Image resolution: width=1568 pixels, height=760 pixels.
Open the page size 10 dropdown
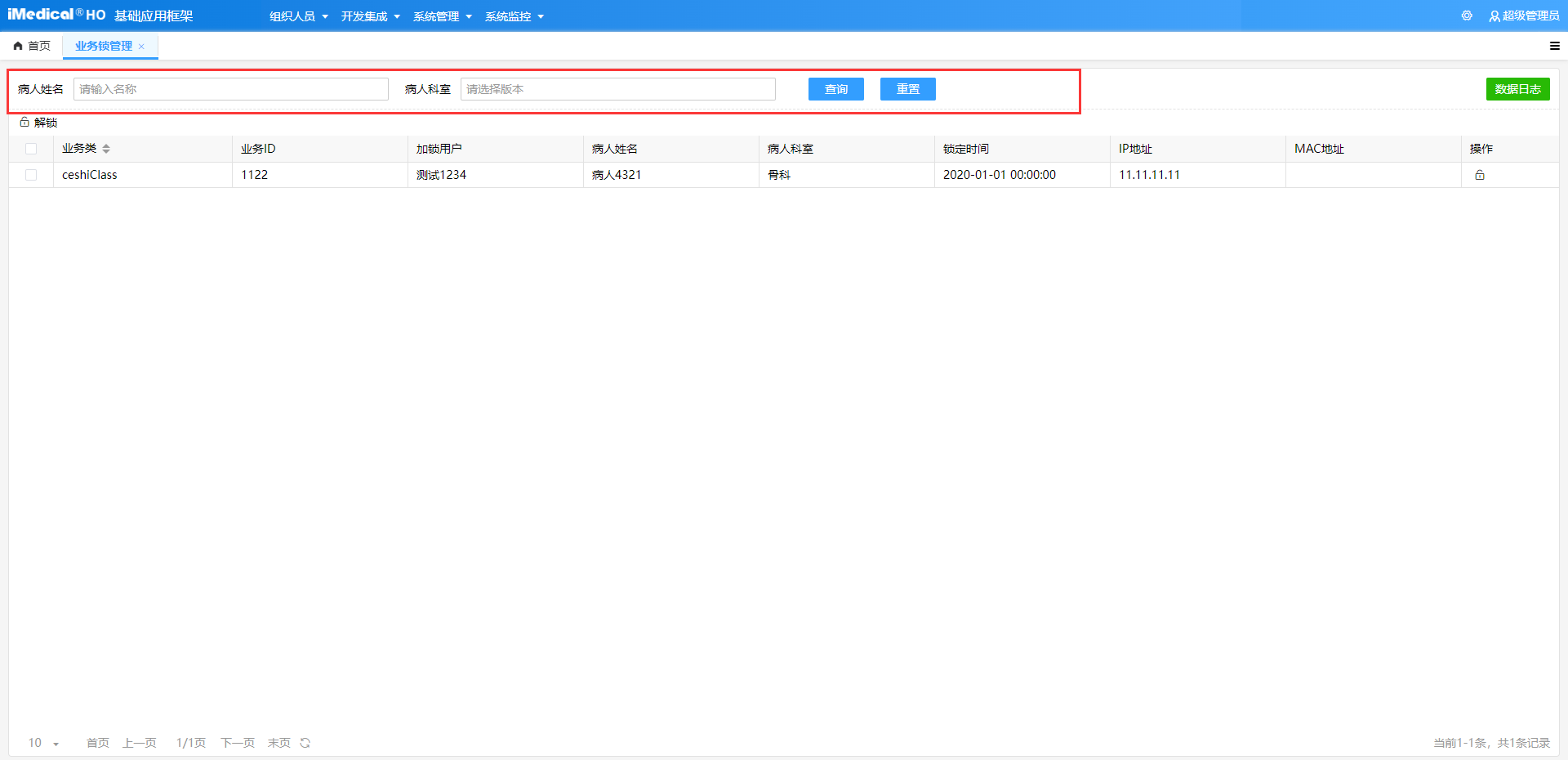pos(43,743)
